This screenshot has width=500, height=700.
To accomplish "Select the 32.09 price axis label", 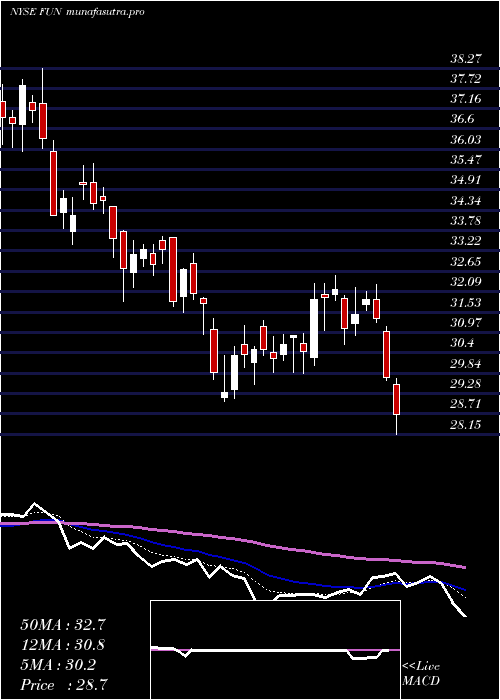I will point(465,282).
